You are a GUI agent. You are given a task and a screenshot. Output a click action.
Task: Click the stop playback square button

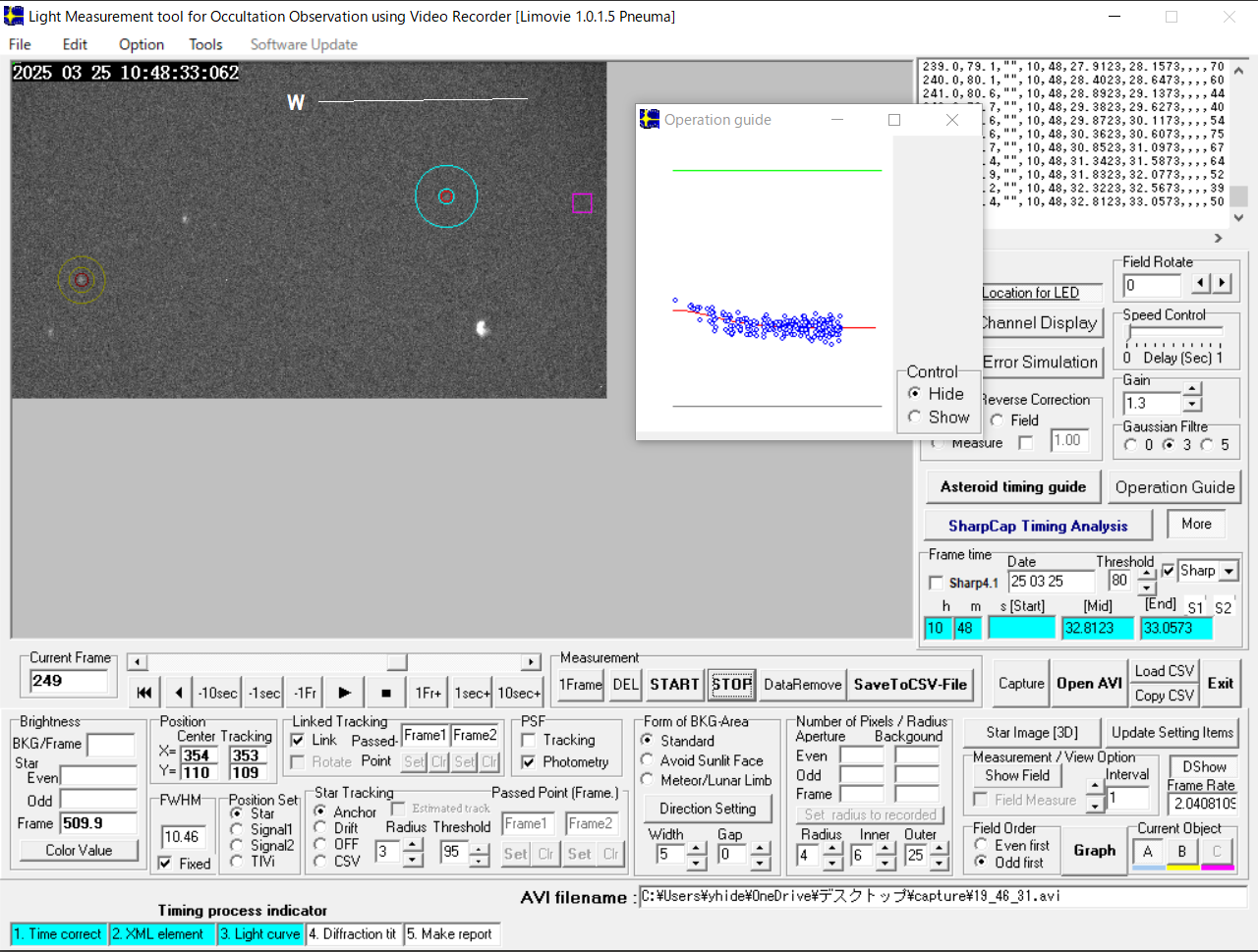pos(386,693)
